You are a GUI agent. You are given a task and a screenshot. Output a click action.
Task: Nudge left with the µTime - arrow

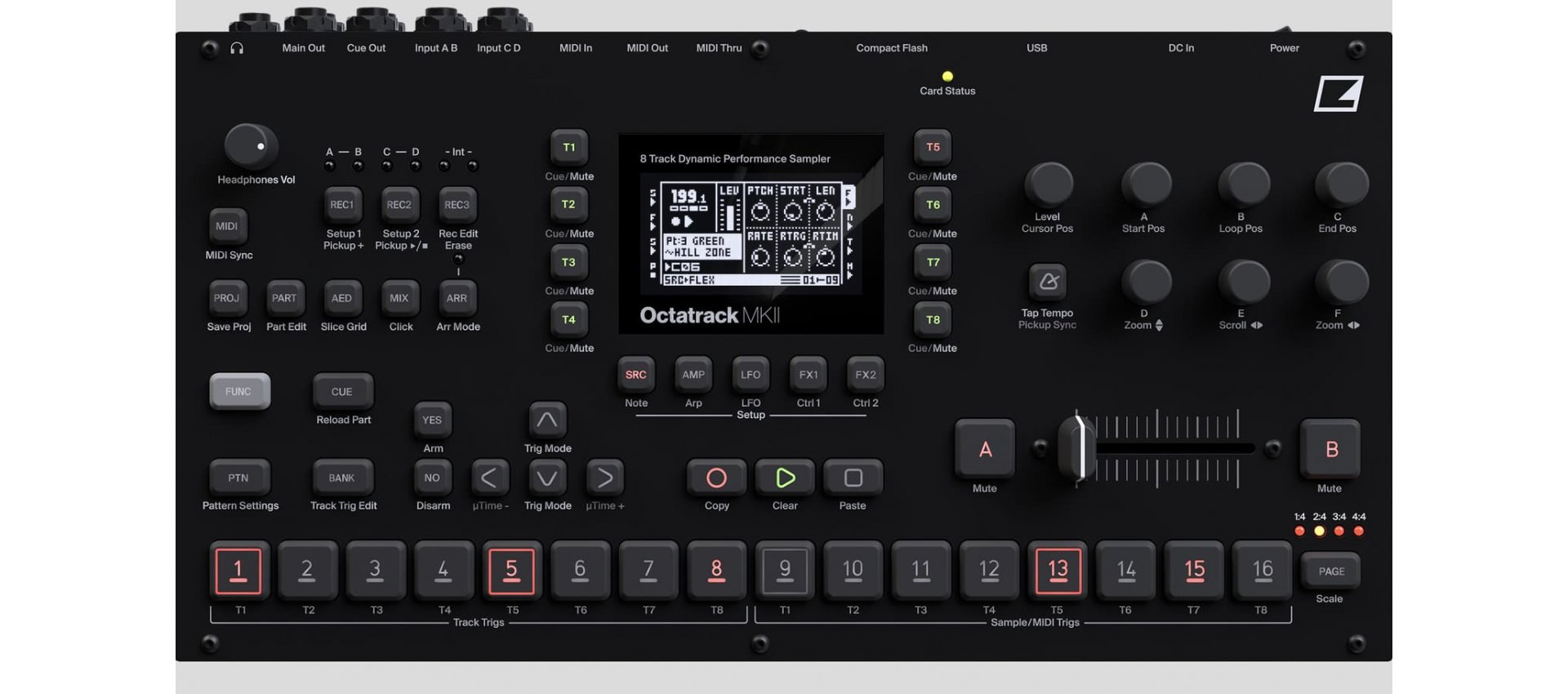coord(490,478)
